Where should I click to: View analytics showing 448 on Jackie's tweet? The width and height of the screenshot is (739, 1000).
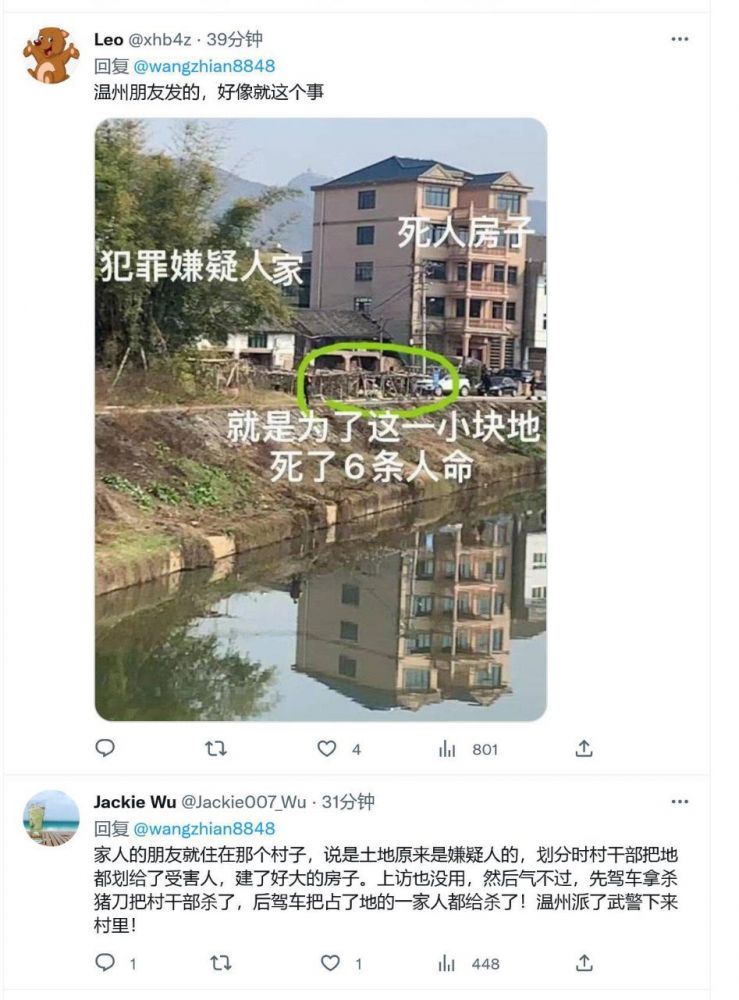click(447, 963)
